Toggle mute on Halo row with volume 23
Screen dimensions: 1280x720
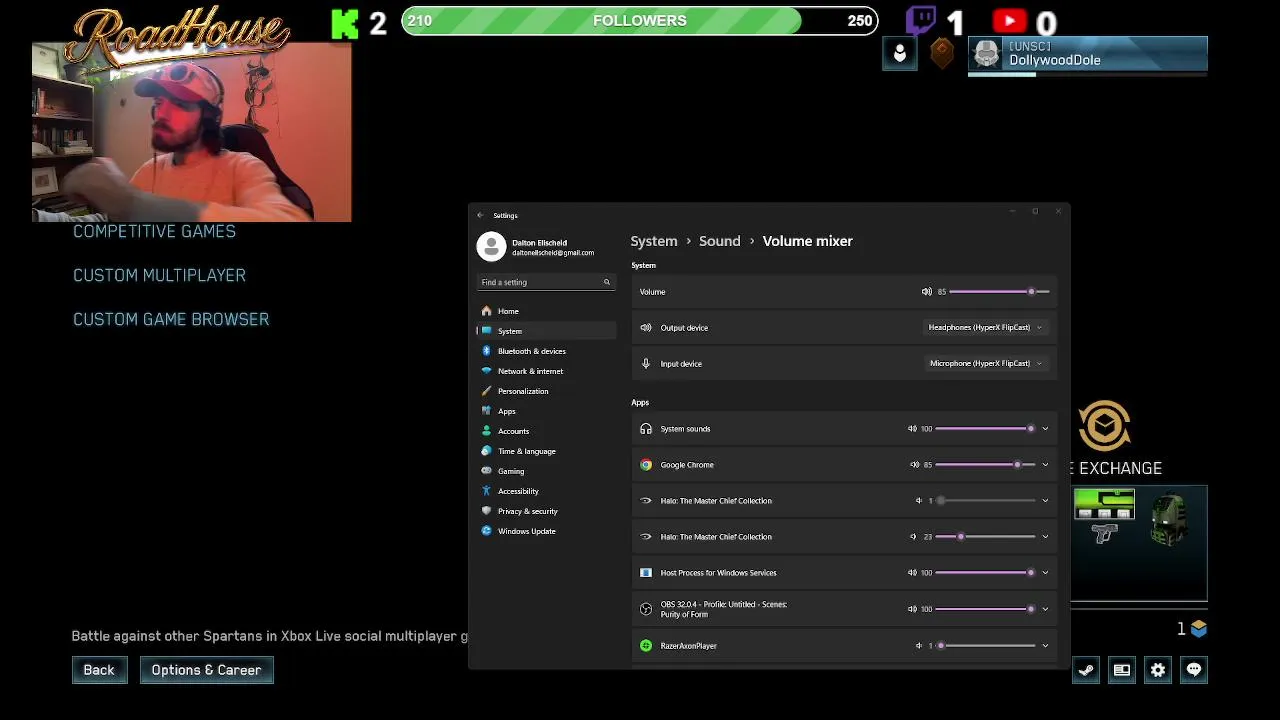913,537
